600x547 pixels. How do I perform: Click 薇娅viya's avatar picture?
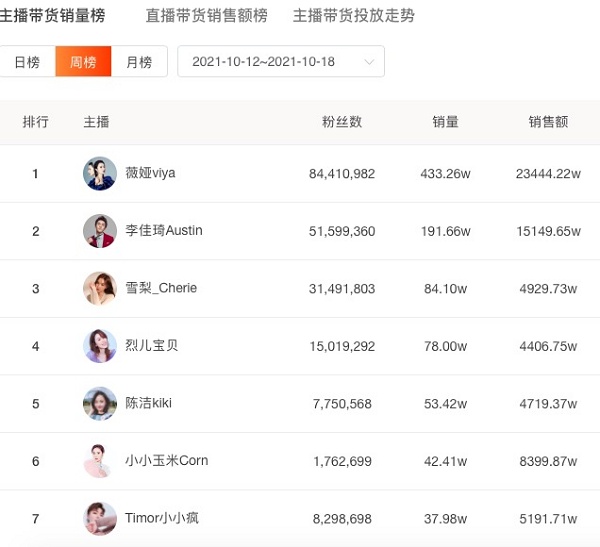tap(100, 174)
